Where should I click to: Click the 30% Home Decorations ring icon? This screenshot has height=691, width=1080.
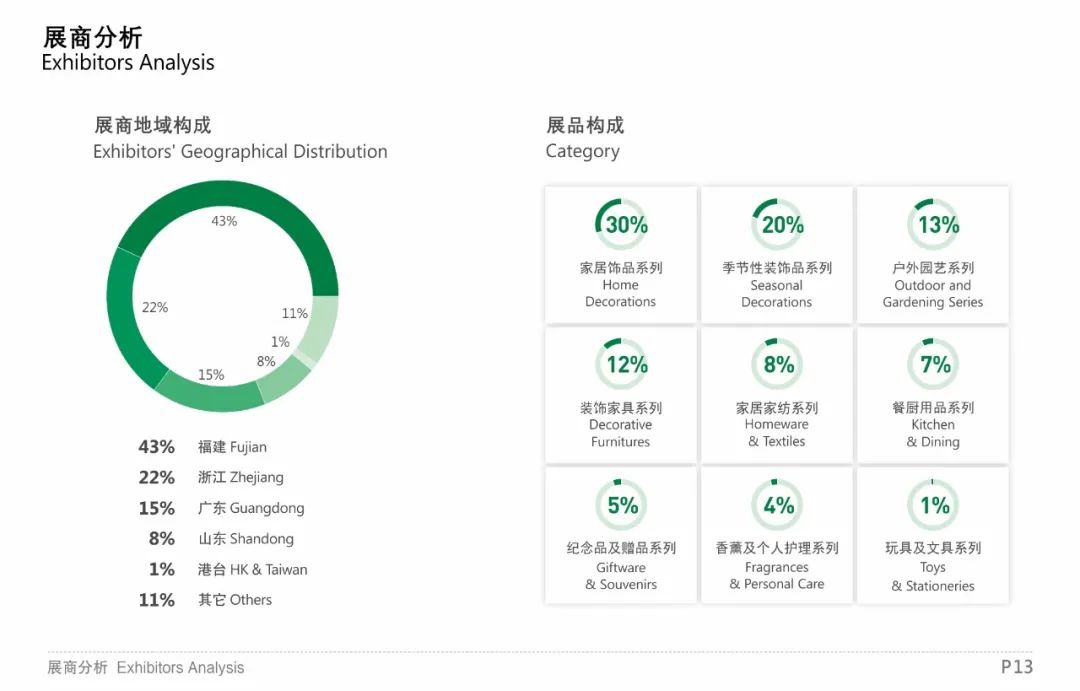[621, 225]
